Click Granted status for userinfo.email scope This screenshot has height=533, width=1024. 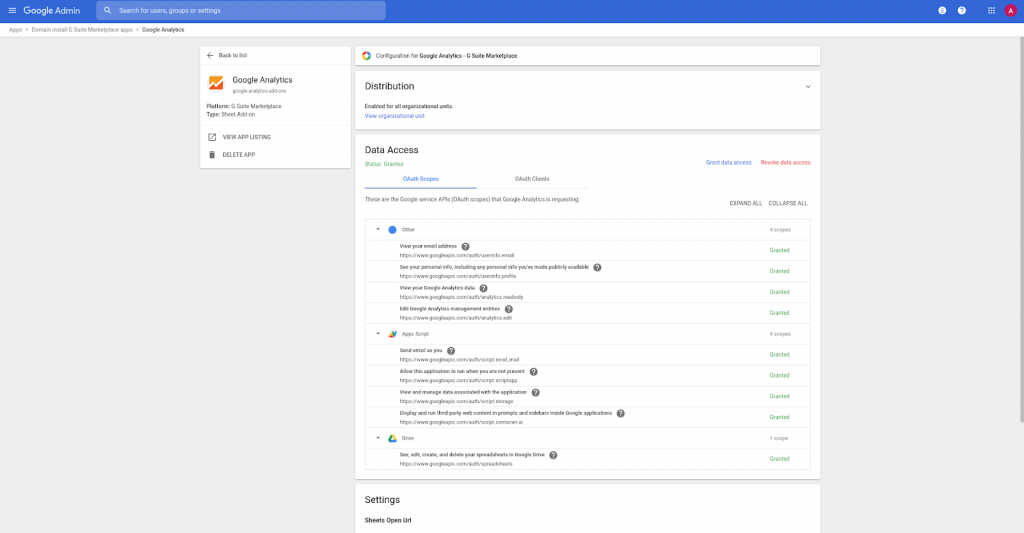click(779, 250)
